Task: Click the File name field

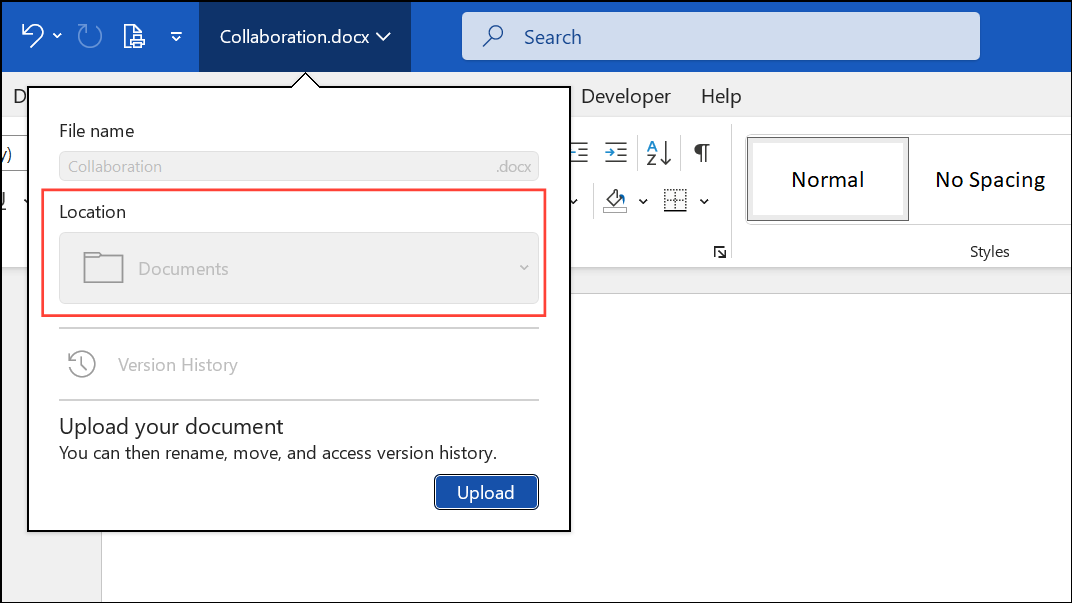Action: point(299,166)
